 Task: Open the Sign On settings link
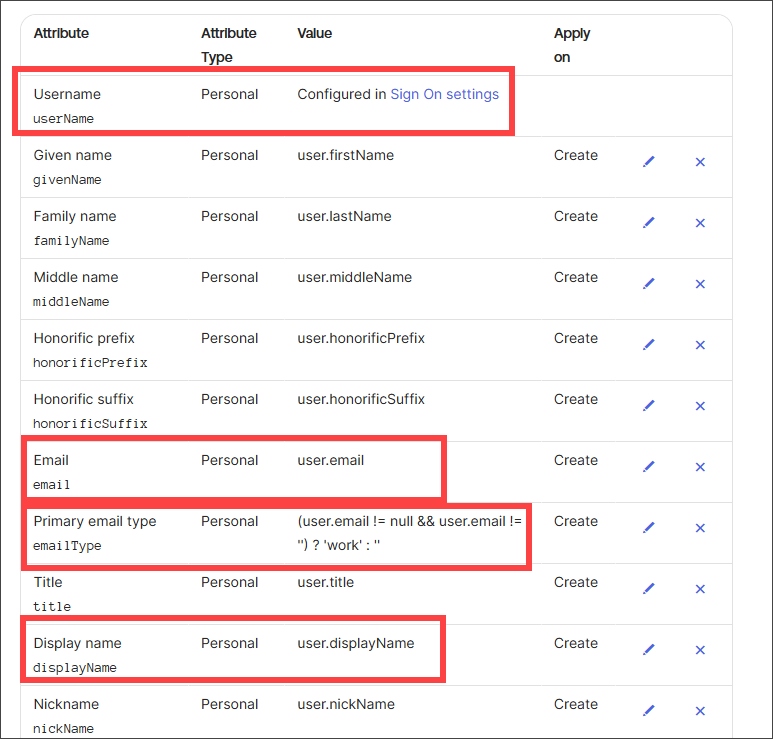[445, 94]
